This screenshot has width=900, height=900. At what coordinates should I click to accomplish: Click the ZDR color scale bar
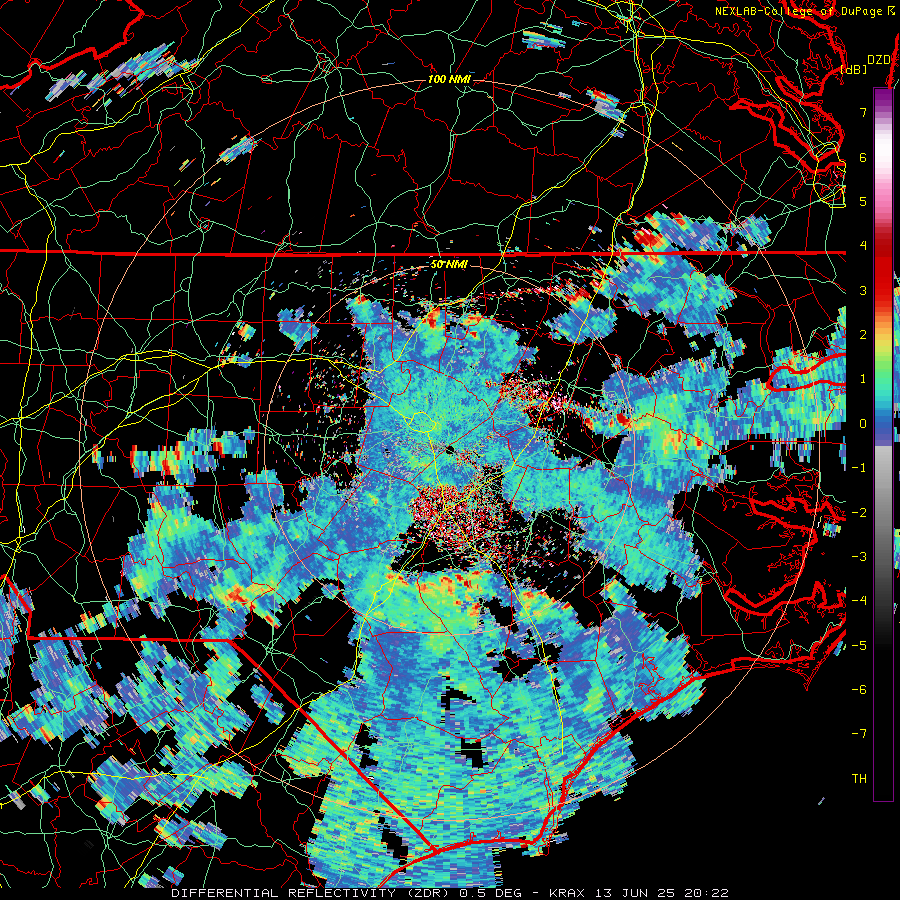pos(883,444)
